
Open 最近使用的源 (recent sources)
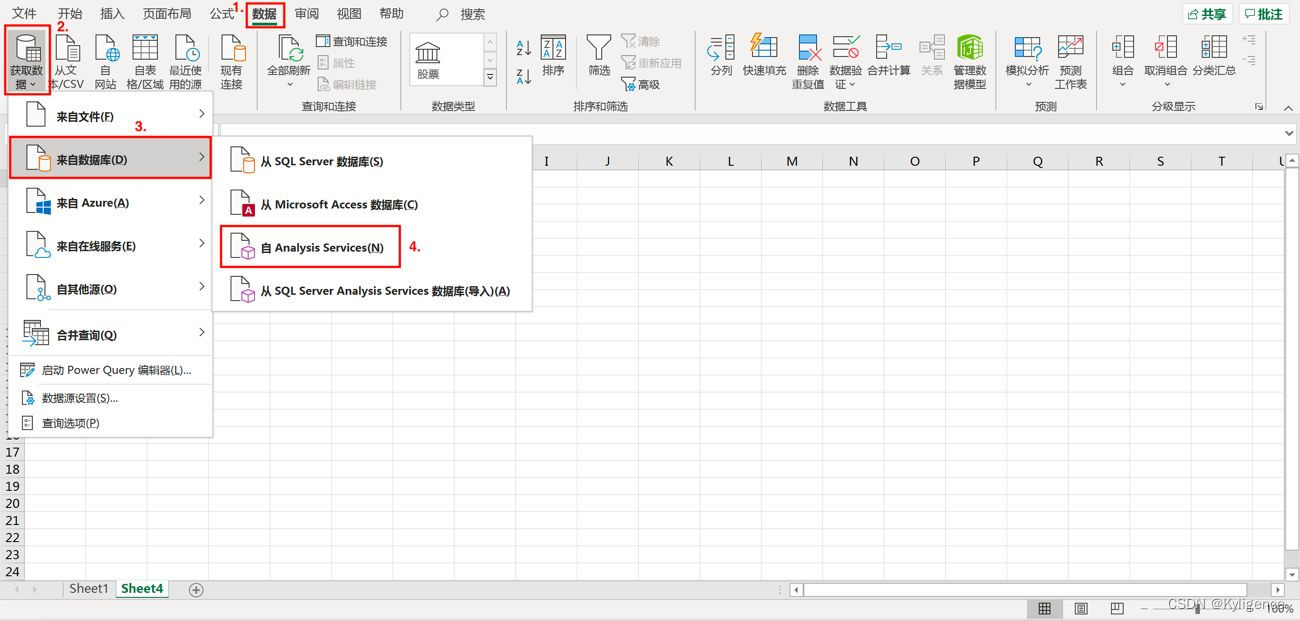[186, 61]
